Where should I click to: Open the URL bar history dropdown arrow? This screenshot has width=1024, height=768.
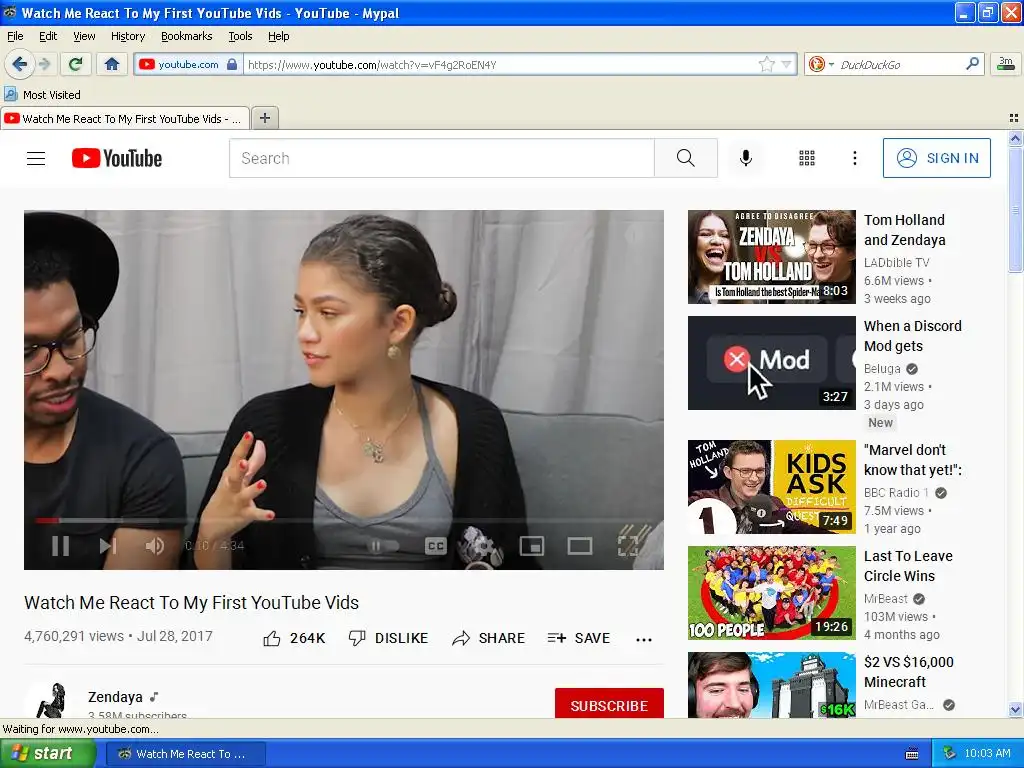[x=786, y=64]
